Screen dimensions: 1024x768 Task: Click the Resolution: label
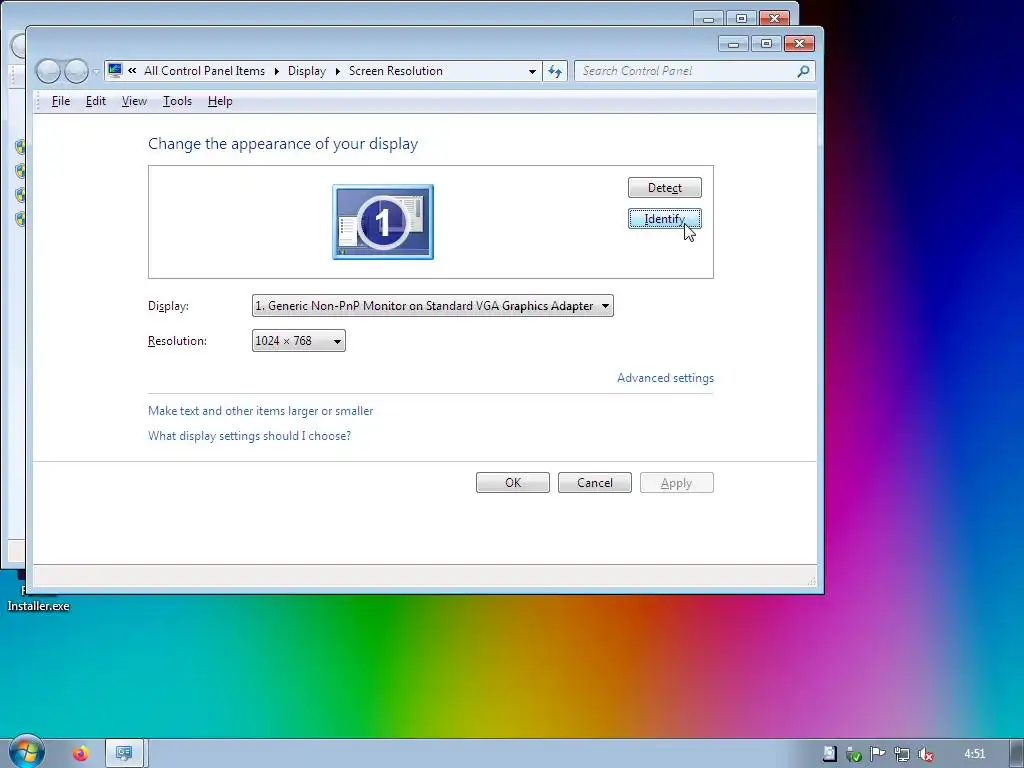177,340
